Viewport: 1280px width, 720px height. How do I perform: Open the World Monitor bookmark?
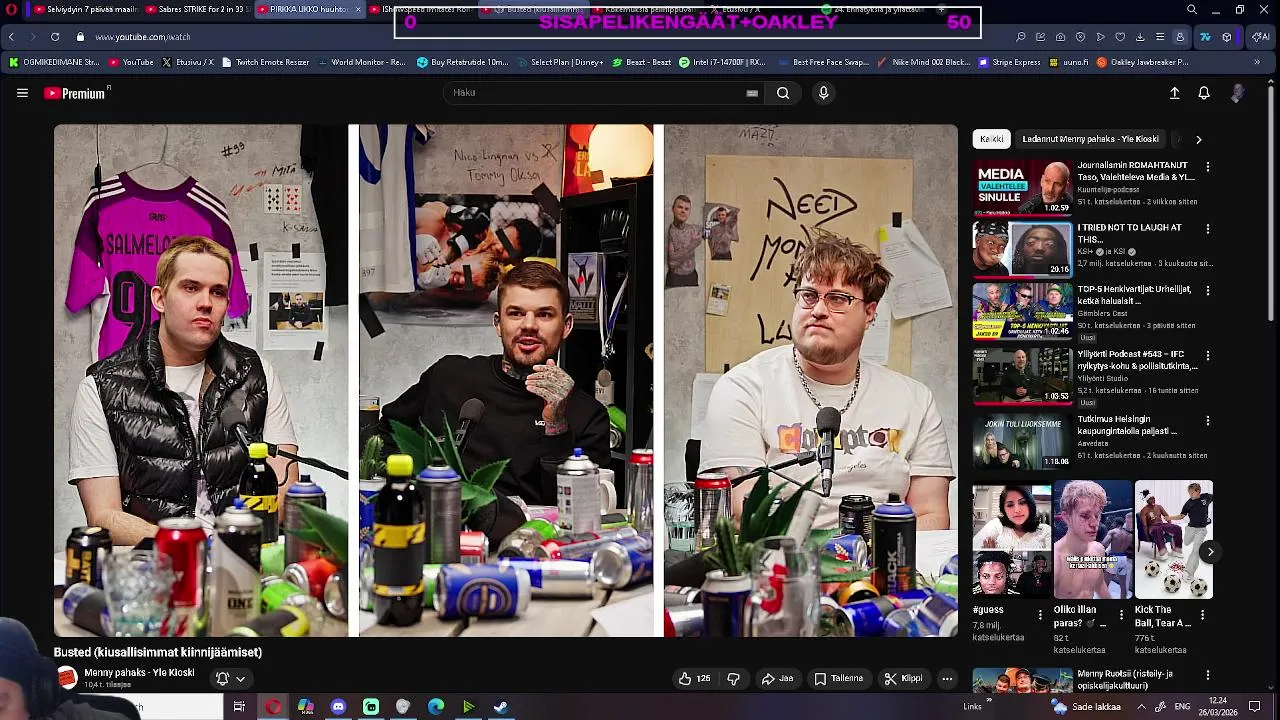tap(361, 62)
